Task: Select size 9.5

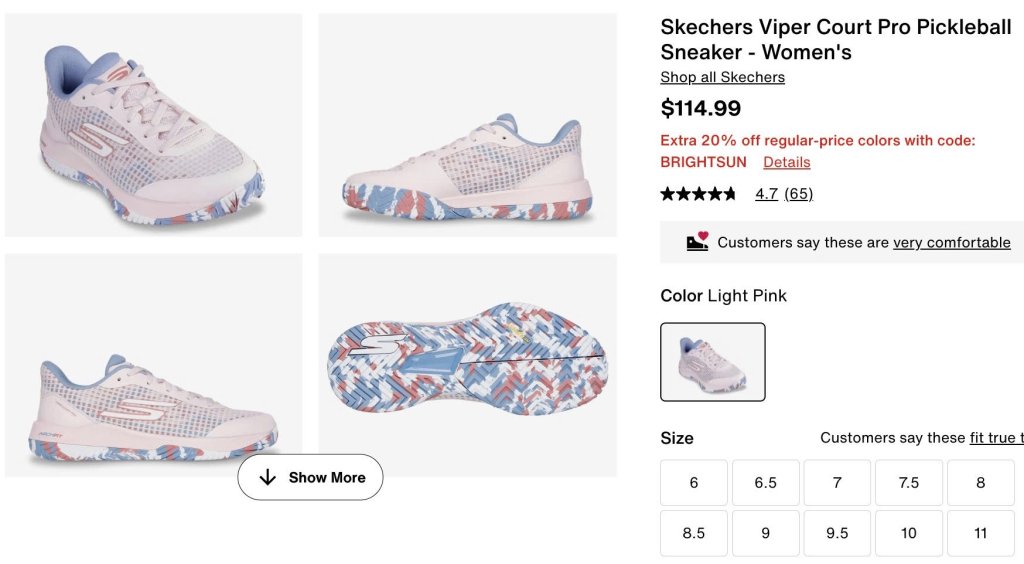Action: point(837,534)
